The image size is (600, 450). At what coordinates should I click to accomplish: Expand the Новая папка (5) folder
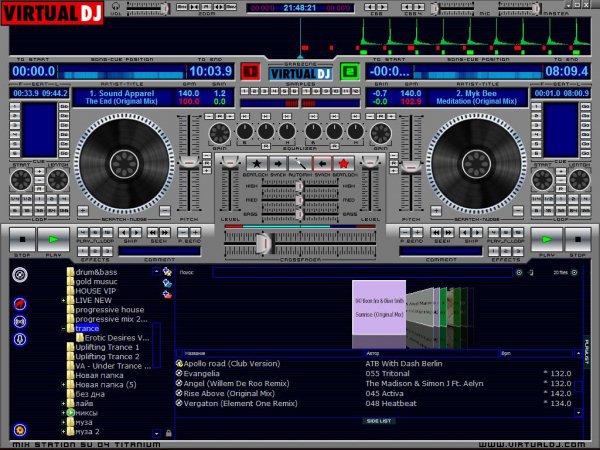64,385
